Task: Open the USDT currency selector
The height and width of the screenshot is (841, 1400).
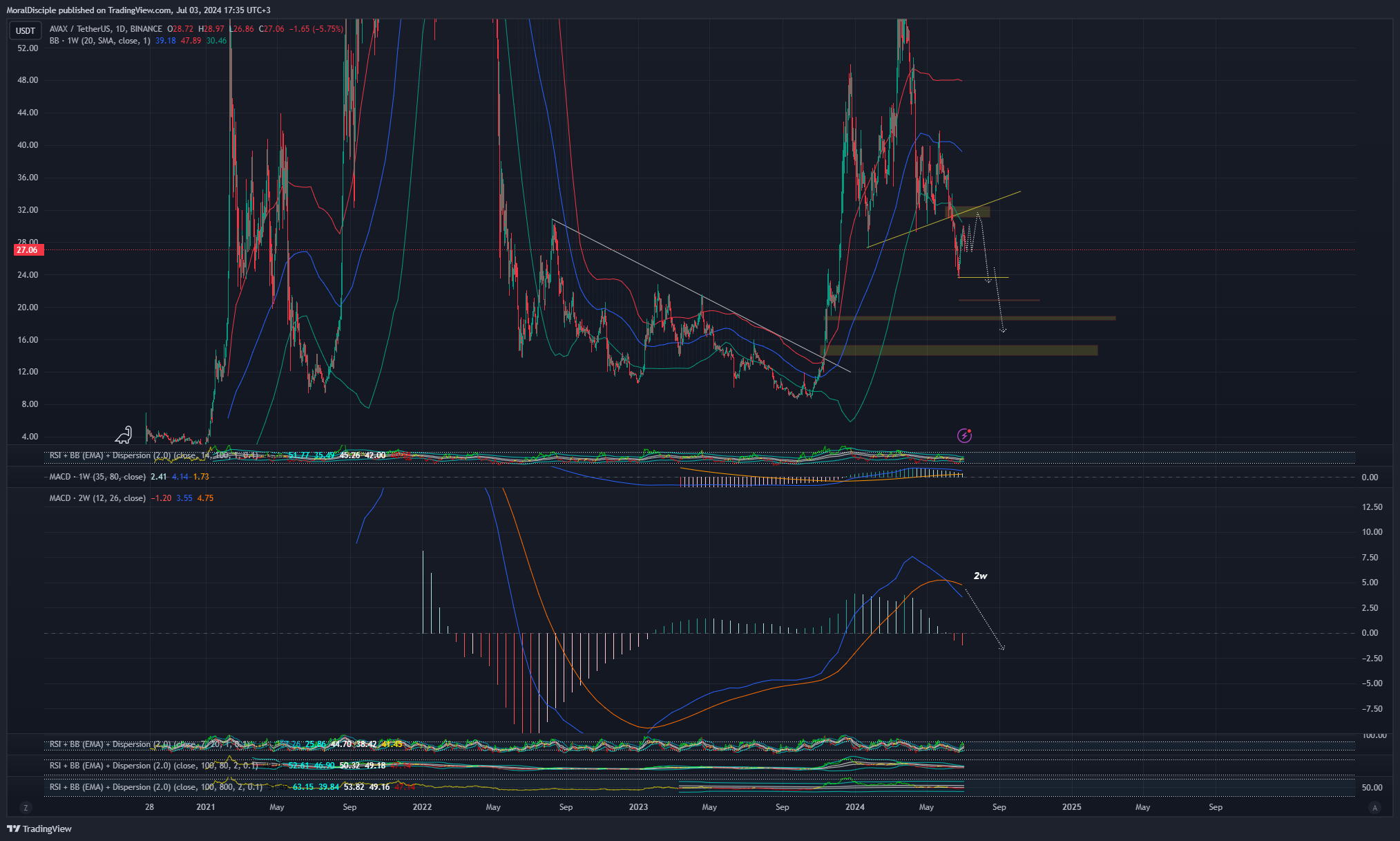Action: point(26,30)
